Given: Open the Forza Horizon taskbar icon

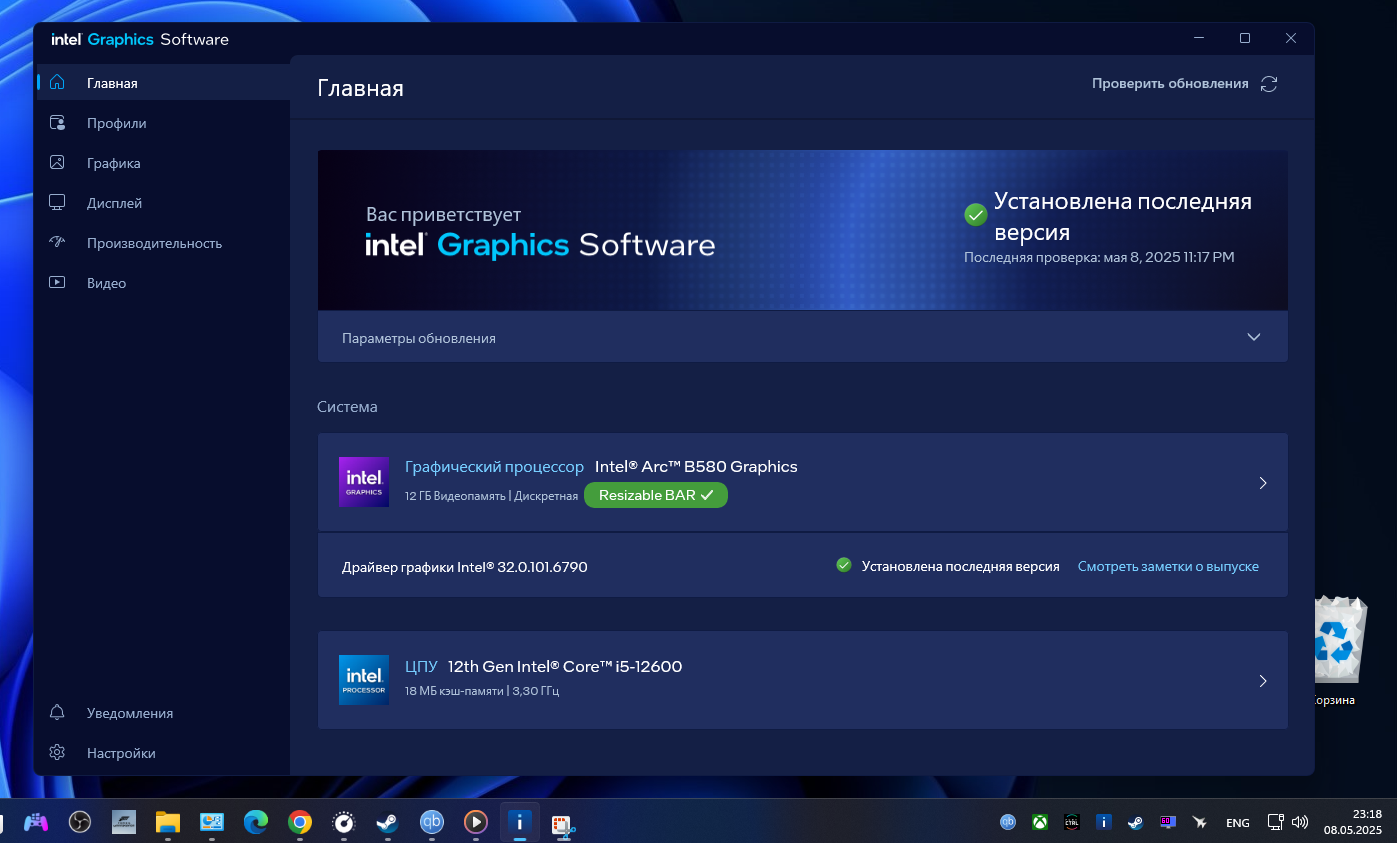Looking at the screenshot, I should point(124,822).
